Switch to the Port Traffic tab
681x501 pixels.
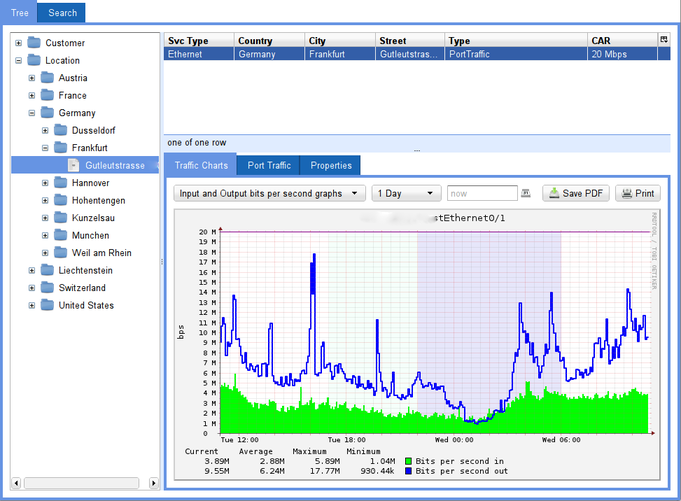[269, 165]
